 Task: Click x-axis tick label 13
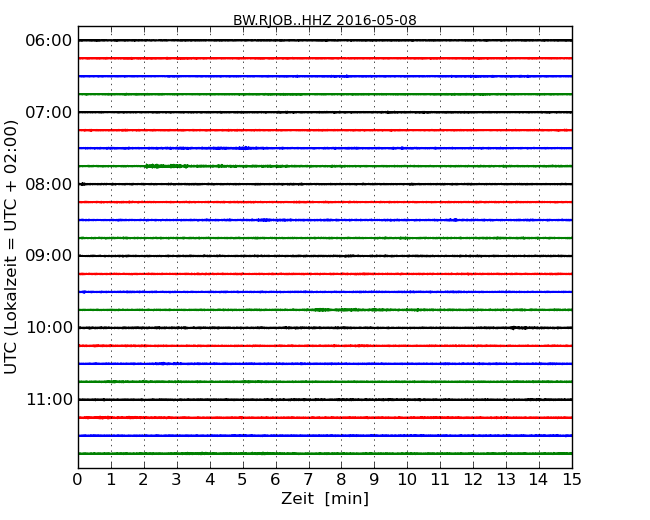coord(506,480)
